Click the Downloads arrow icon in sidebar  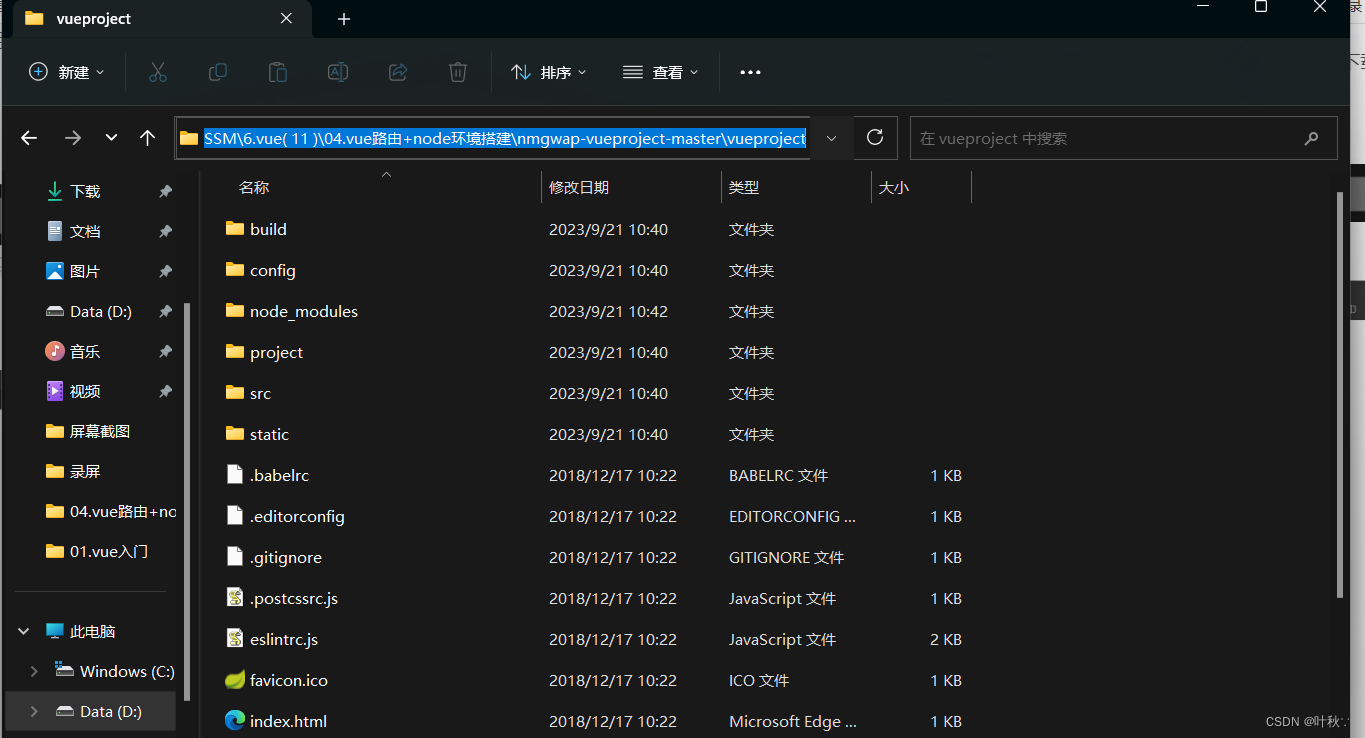click(55, 191)
